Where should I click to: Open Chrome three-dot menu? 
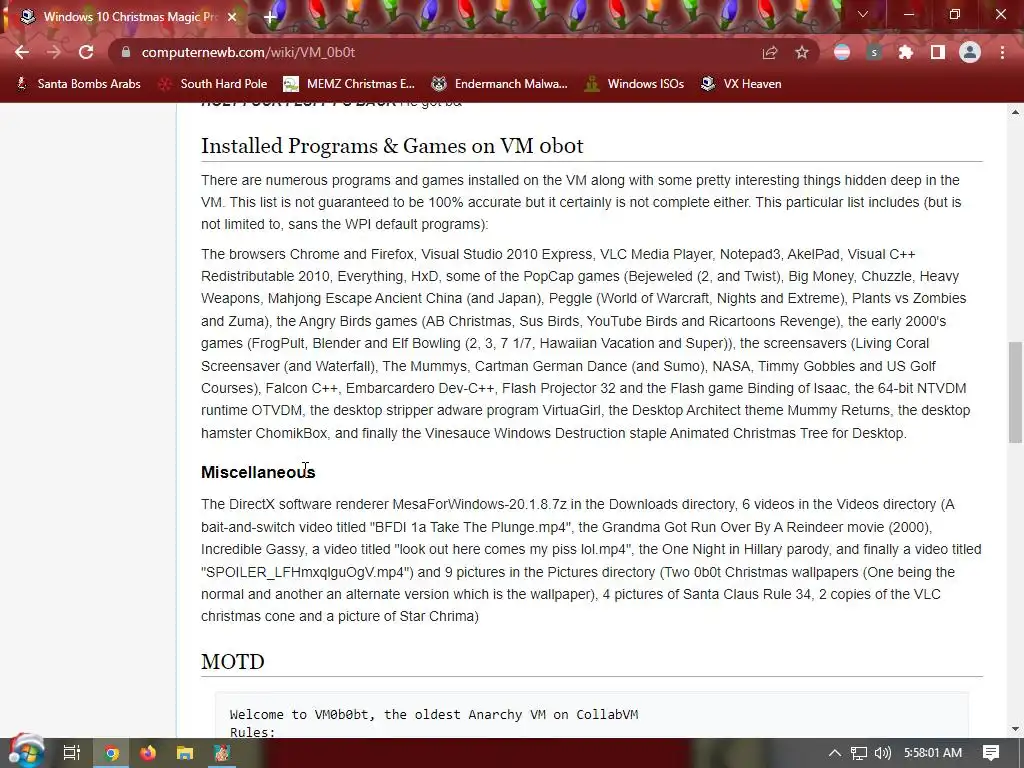click(1002, 52)
